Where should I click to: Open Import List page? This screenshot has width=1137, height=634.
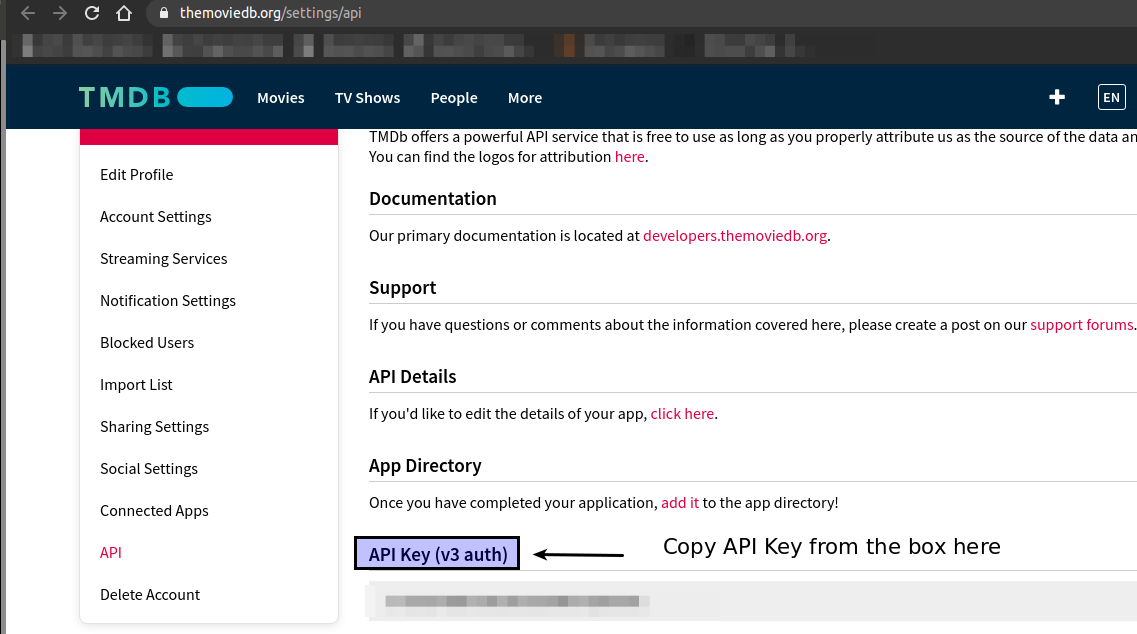(x=136, y=384)
